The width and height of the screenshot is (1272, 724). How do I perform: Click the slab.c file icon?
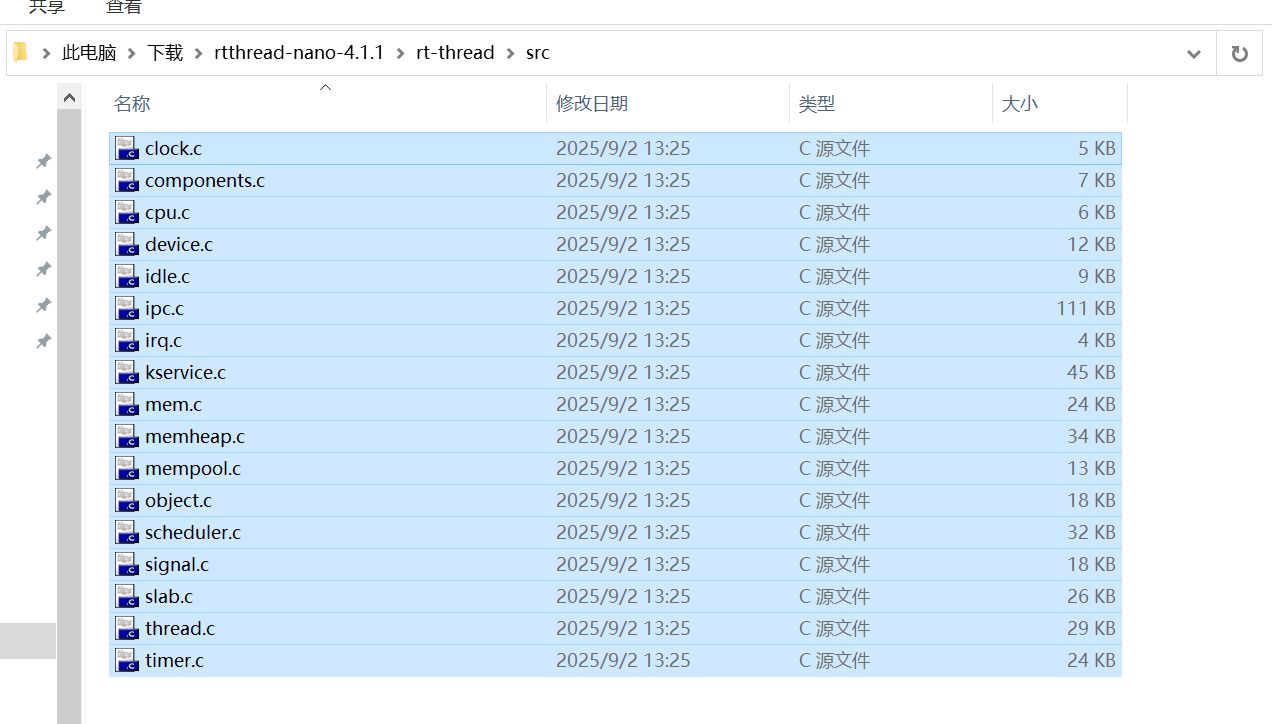126,596
